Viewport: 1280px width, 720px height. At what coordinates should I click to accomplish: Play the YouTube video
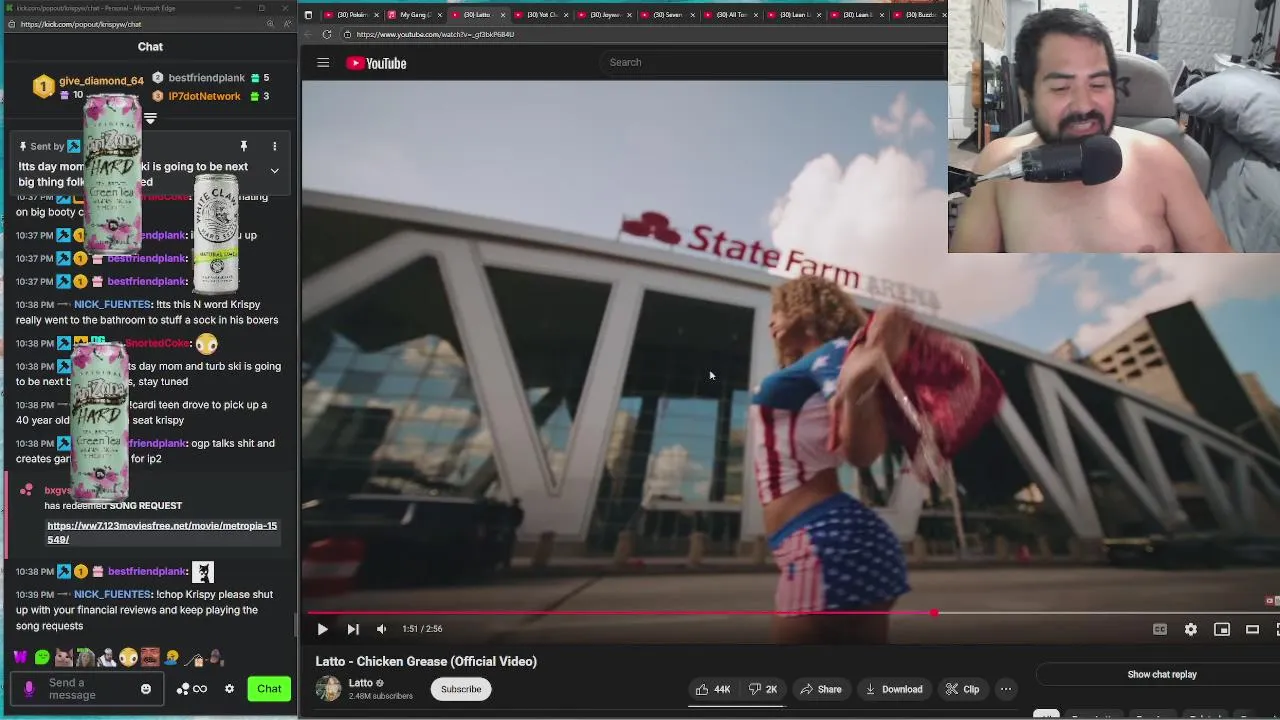[x=322, y=629]
